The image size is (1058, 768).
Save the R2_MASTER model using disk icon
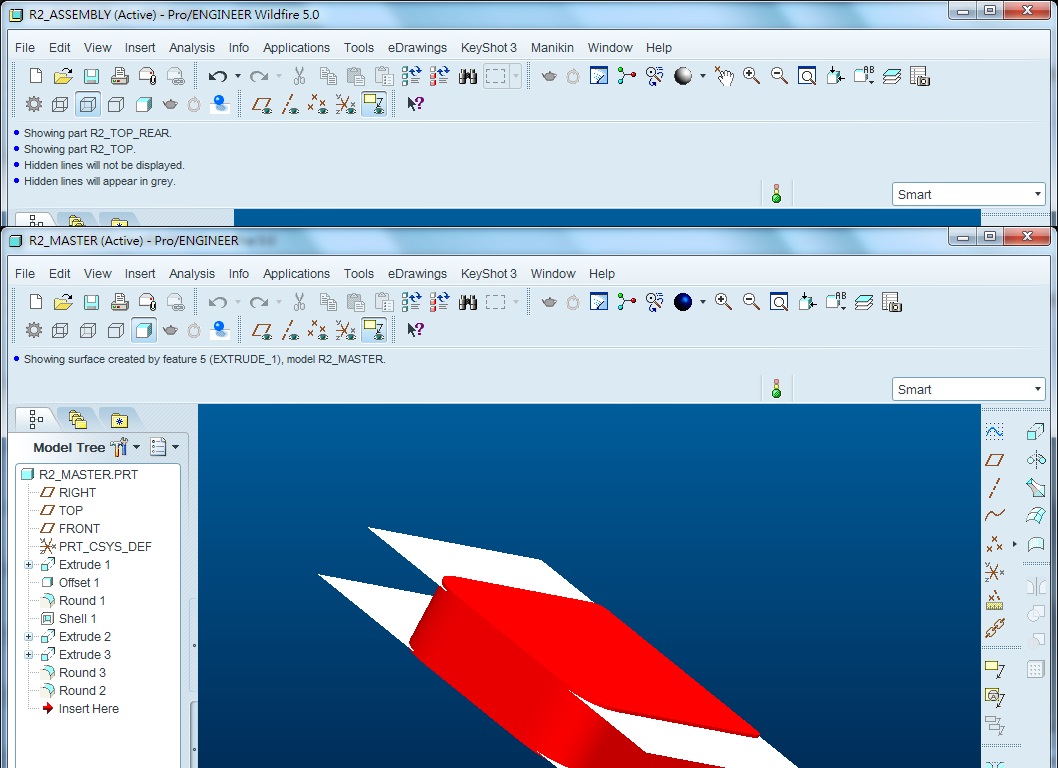91,302
